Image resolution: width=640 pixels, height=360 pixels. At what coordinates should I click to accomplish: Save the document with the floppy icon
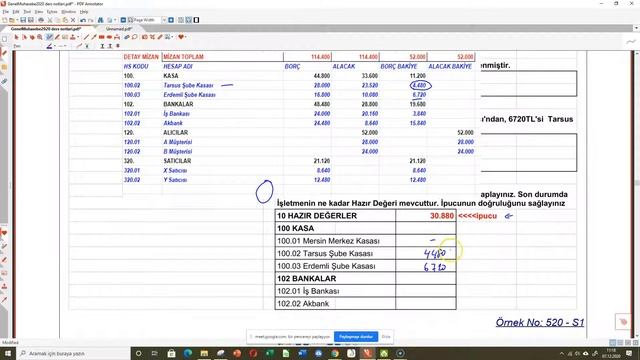[x=23, y=20]
